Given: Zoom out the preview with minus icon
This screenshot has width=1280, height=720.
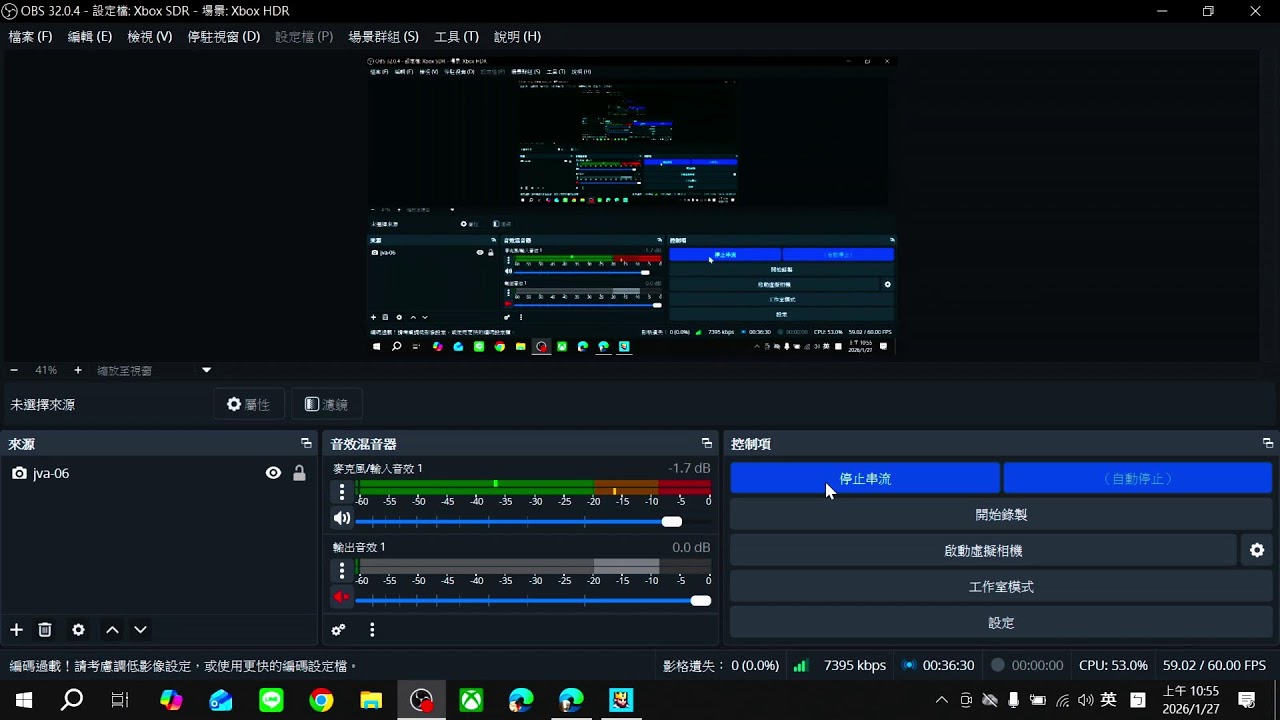Looking at the screenshot, I should (14, 370).
